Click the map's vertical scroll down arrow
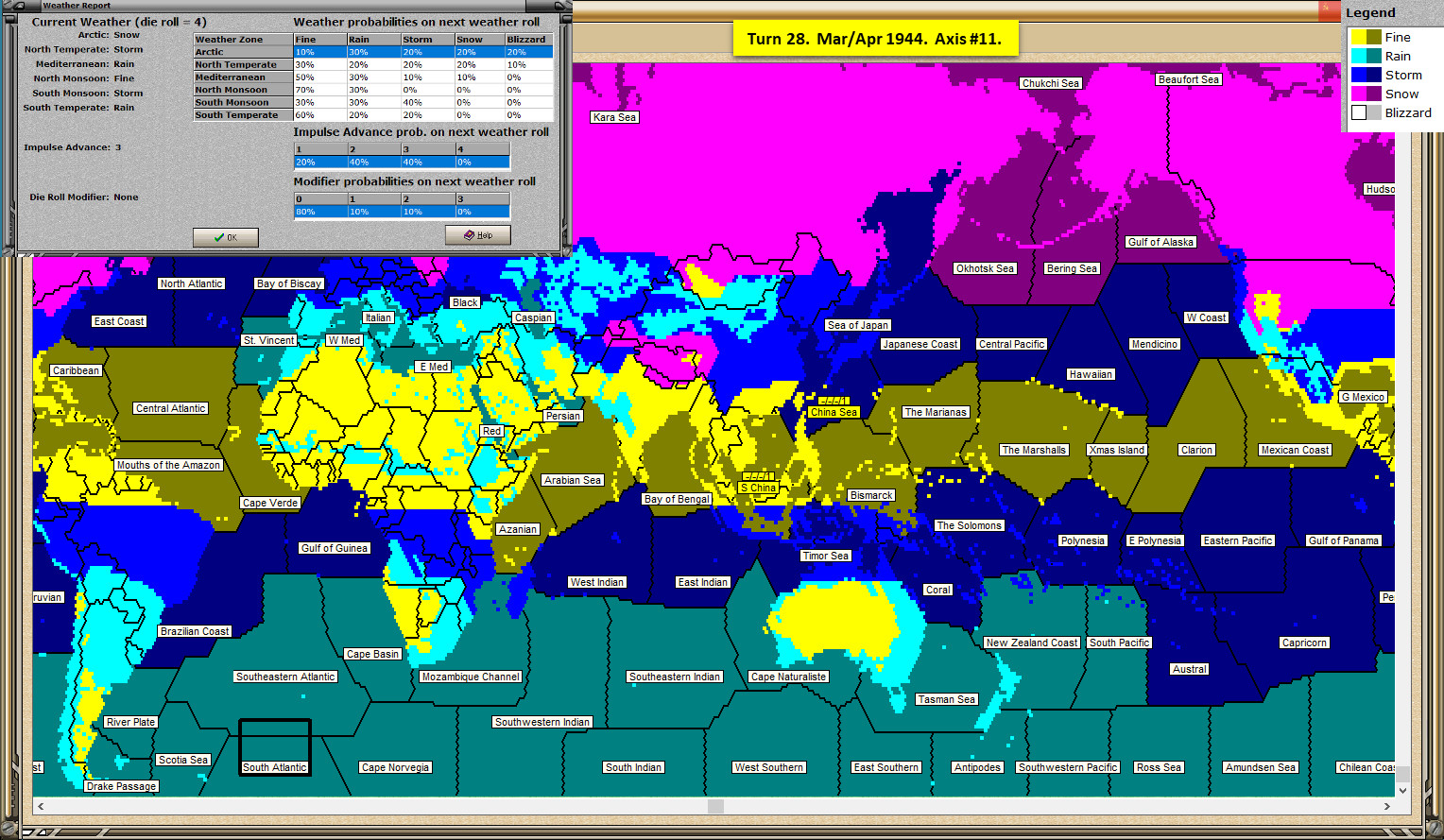1444x840 pixels. pos(1402,790)
